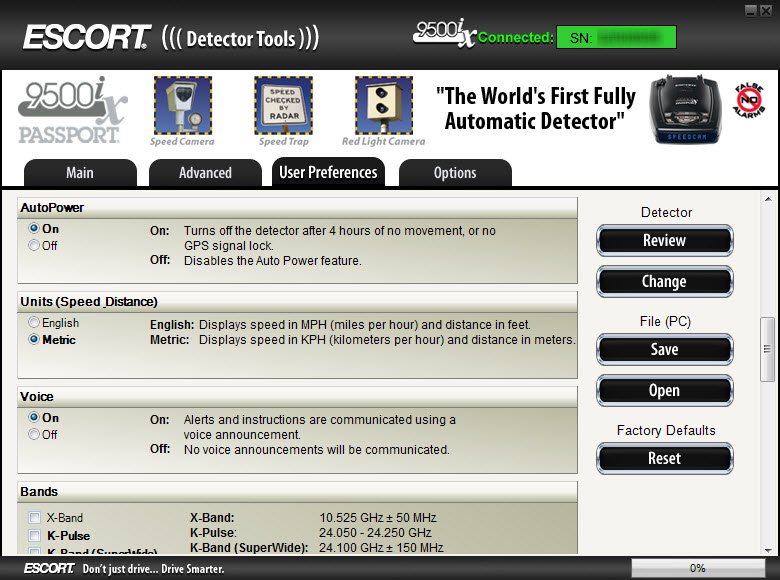
Task: Click the Speed Camera icon
Action: tap(182, 106)
